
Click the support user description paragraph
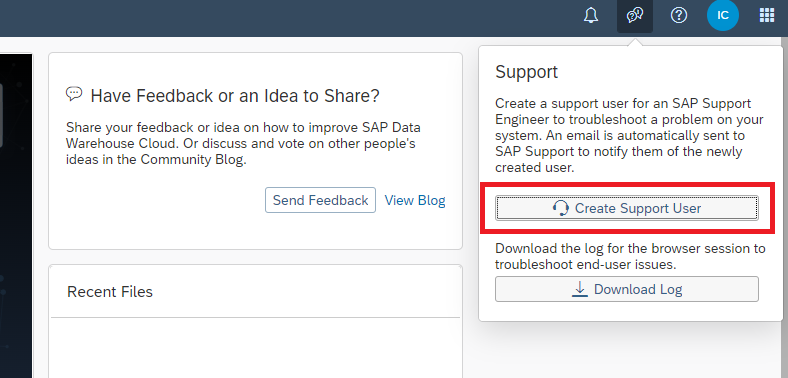click(x=629, y=136)
